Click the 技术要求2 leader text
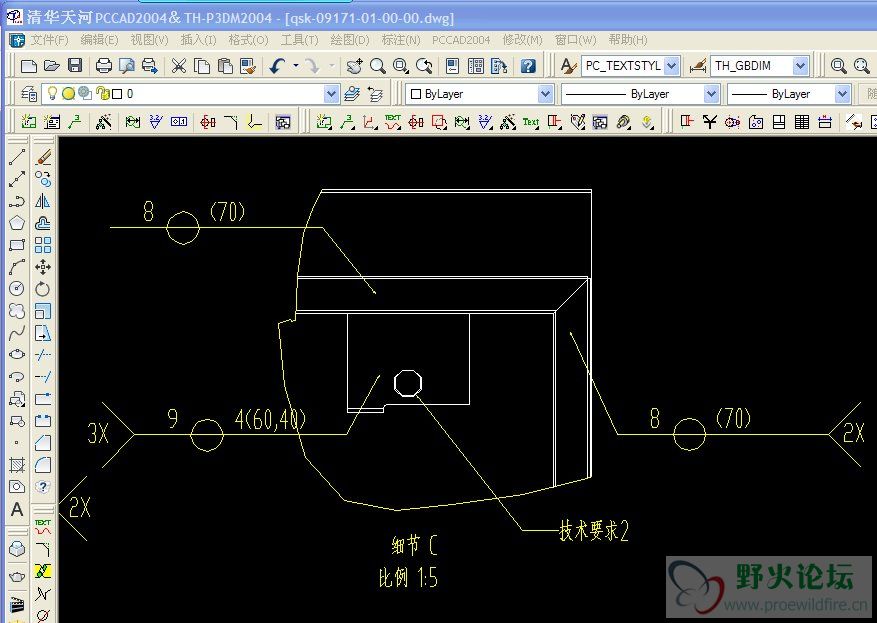 point(594,530)
